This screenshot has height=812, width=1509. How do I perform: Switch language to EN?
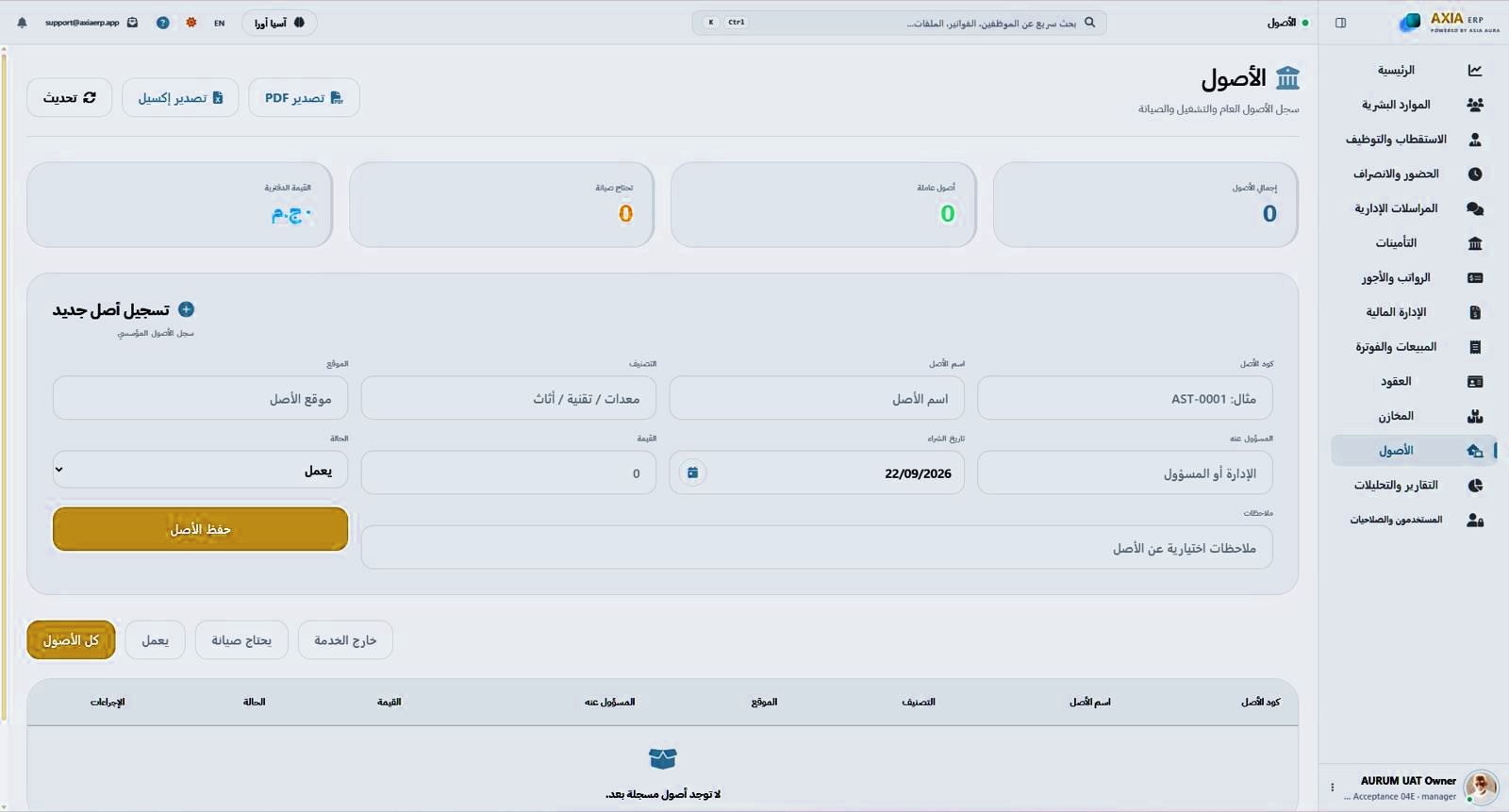219,23
